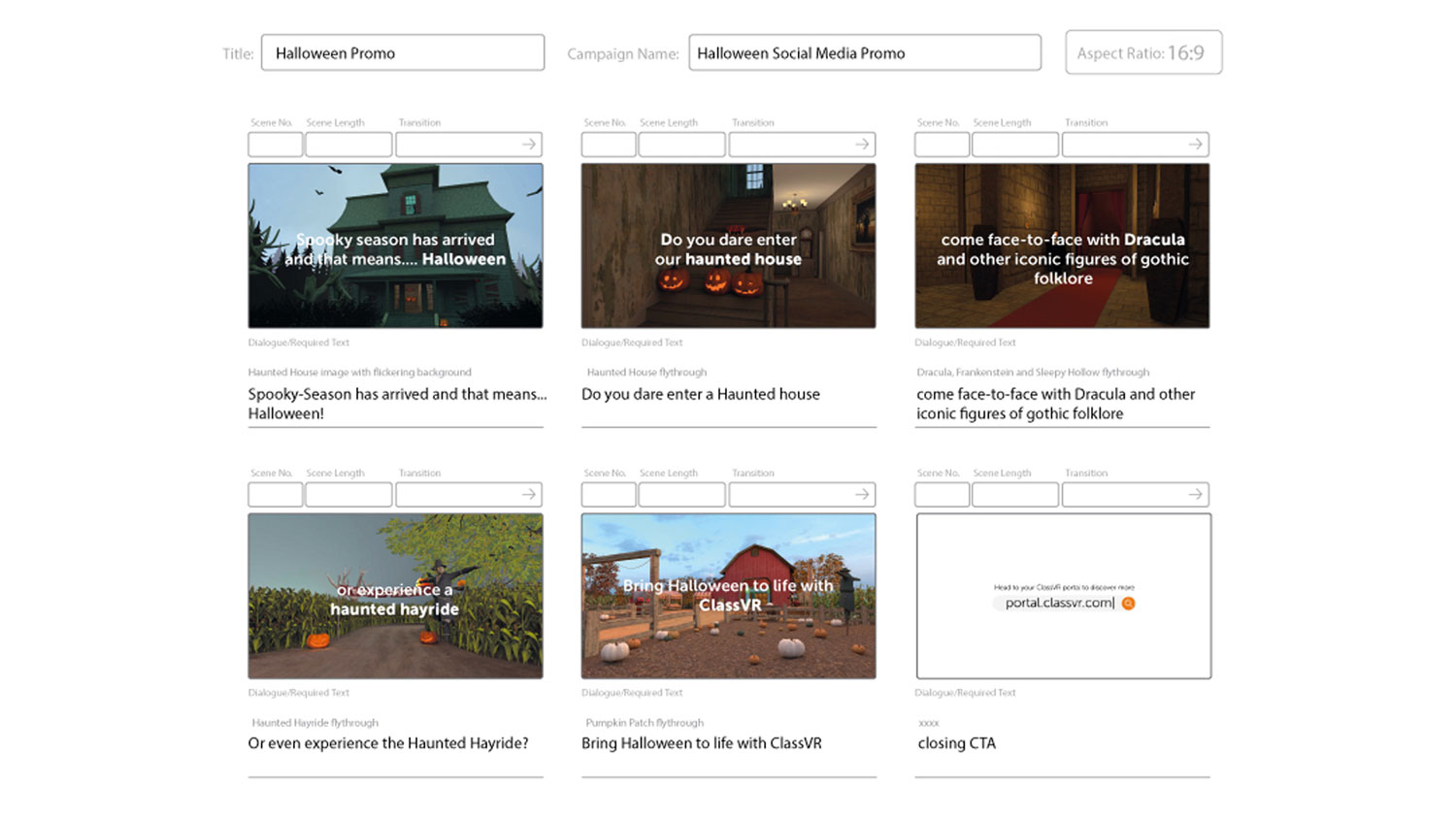
Task: Select the haunted hayride cornfield thumbnail
Action: pyautogui.click(x=395, y=596)
